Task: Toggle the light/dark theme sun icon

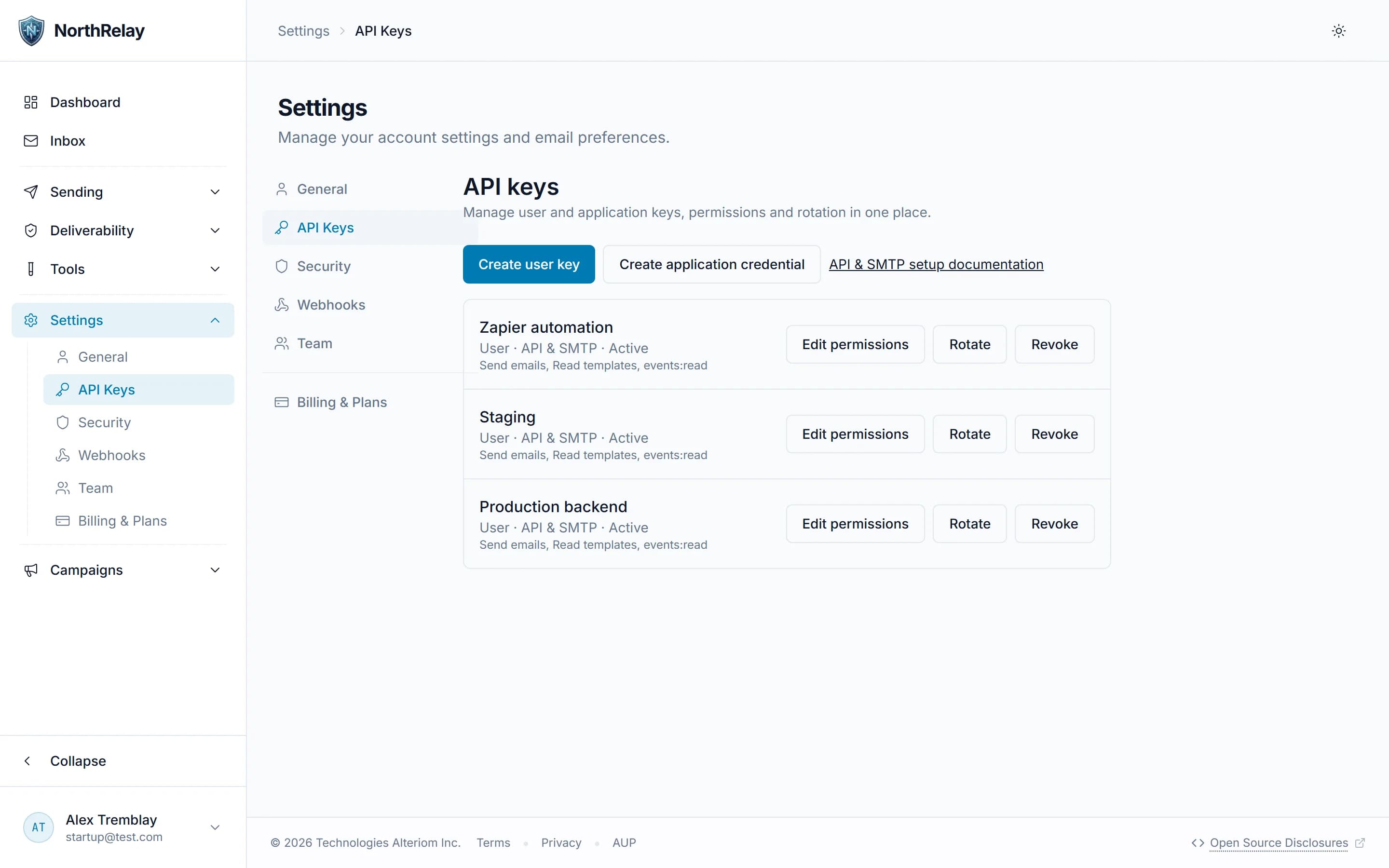Action: click(x=1338, y=31)
